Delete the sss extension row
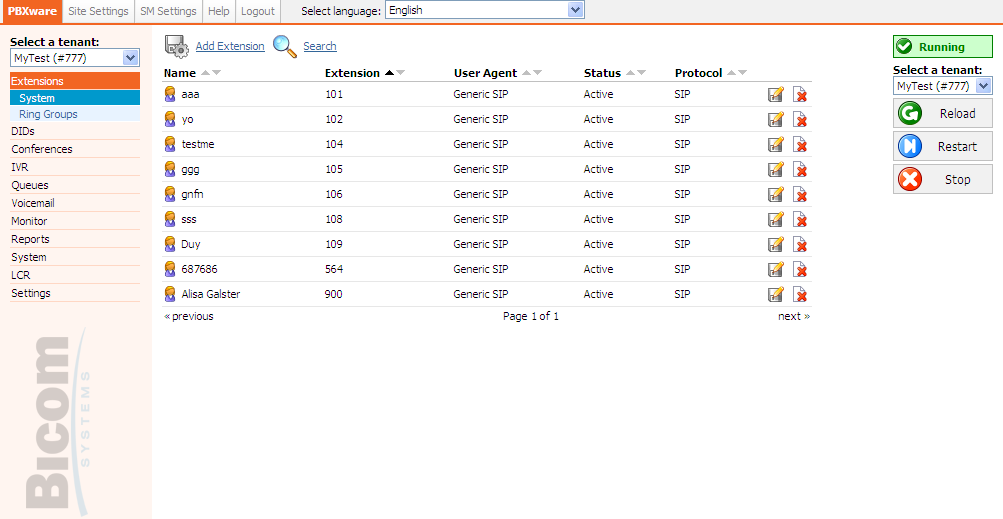 click(x=800, y=220)
